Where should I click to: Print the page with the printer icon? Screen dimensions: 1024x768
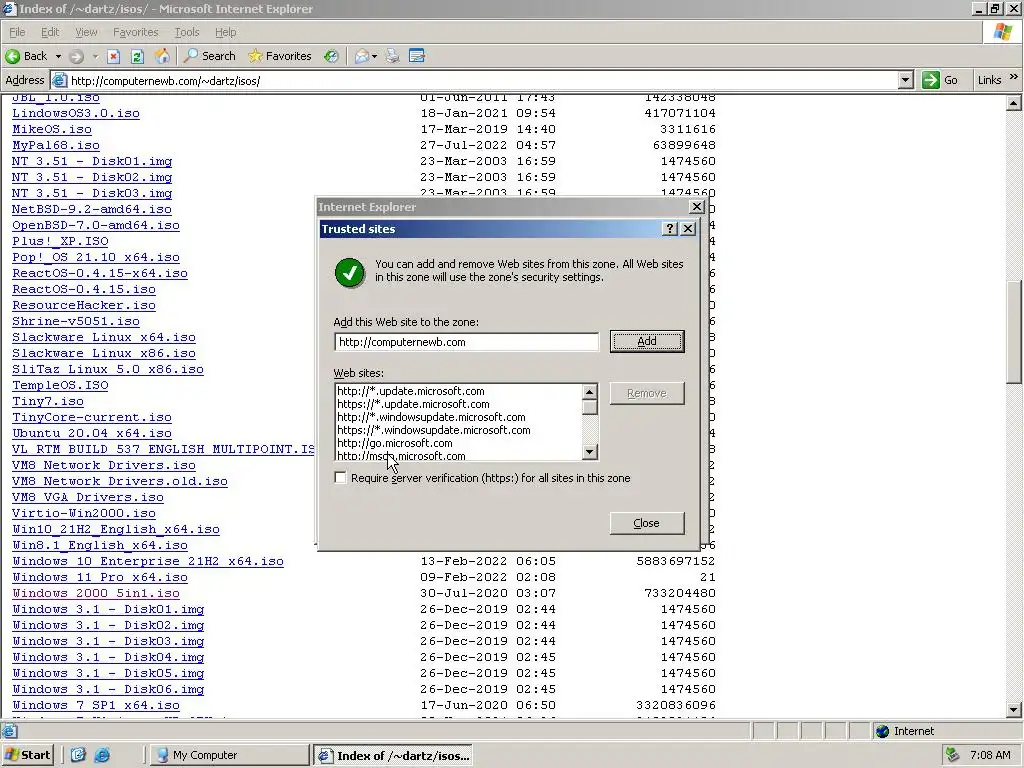tap(392, 56)
